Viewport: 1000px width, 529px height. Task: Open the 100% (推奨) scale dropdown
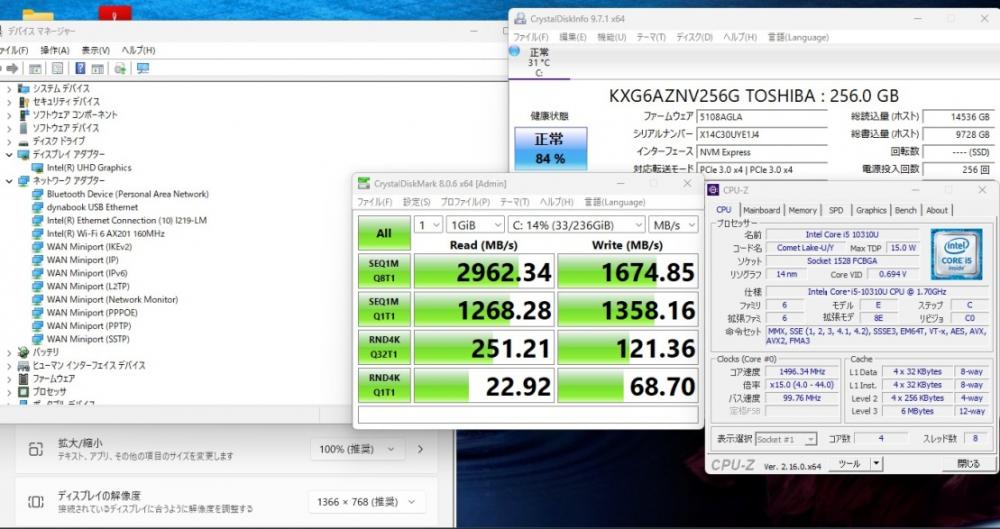(x=357, y=449)
